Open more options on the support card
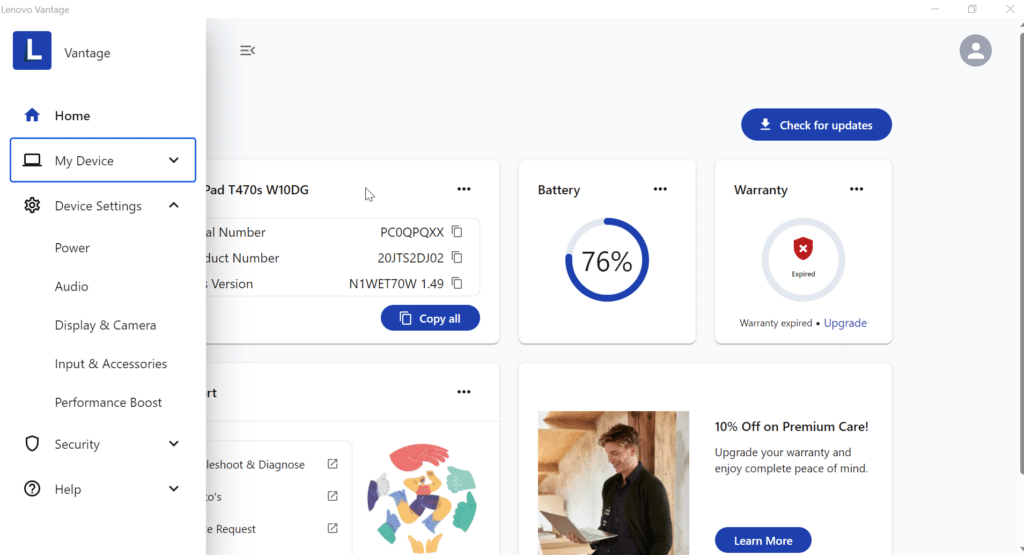This screenshot has width=1024, height=555. pyautogui.click(x=464, y=392)
